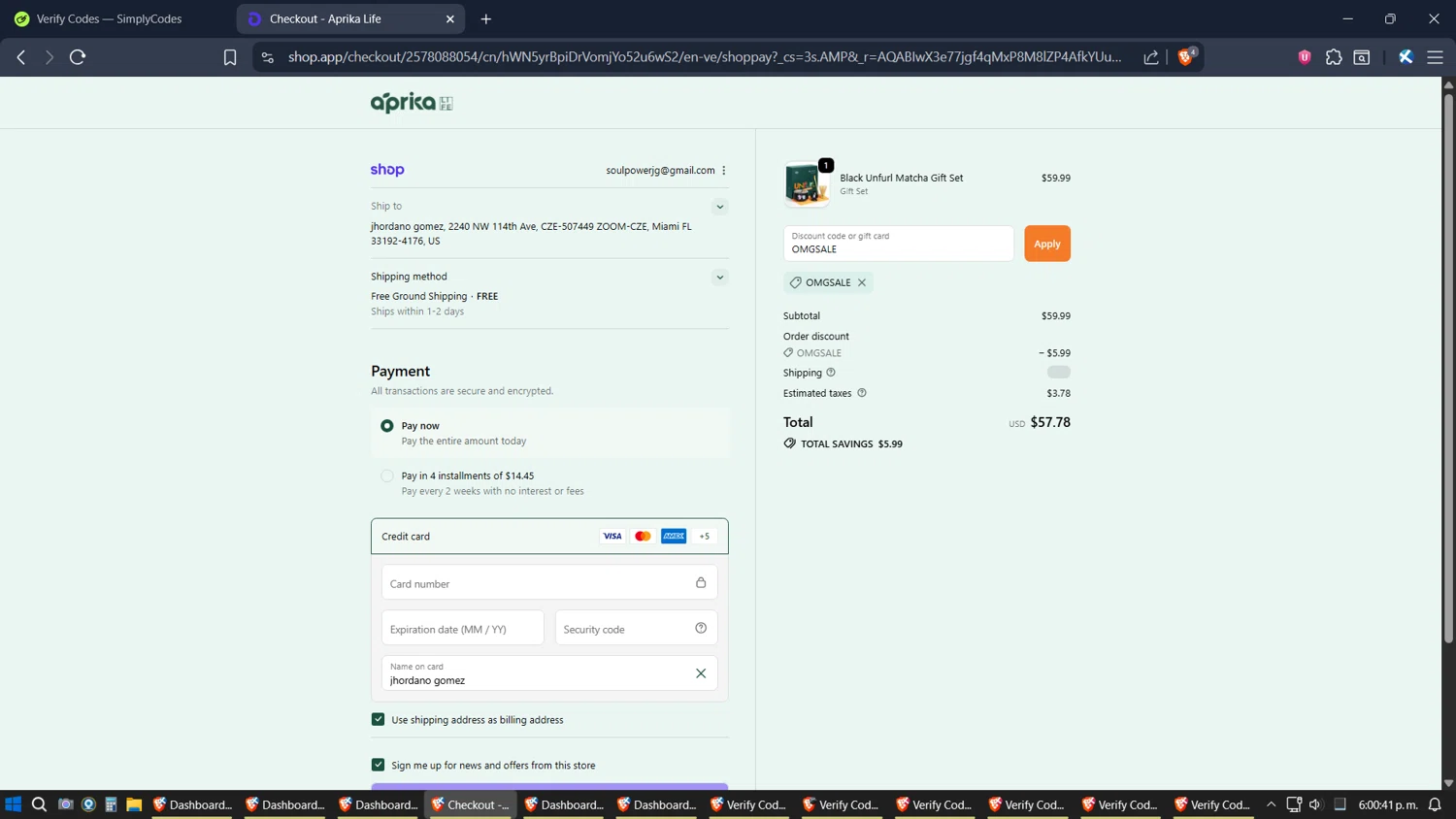Open a new browser tab

(x=486, y=18)
